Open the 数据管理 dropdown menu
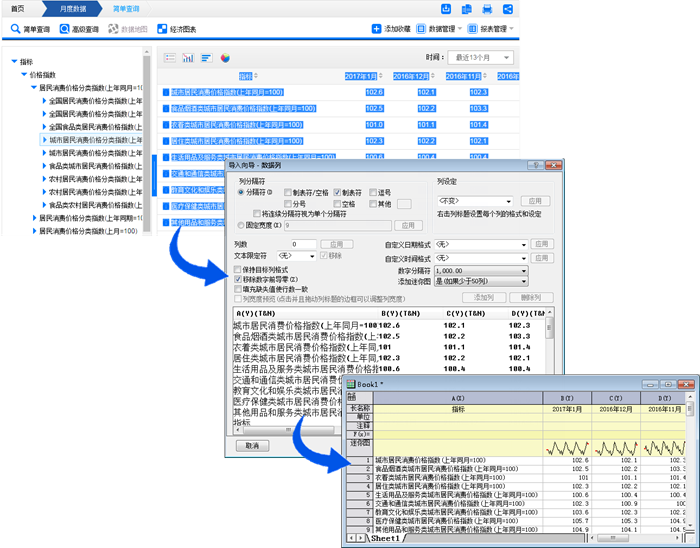Image resolution: width=700 pixels, height=548 pixels. tap(439, 29)
